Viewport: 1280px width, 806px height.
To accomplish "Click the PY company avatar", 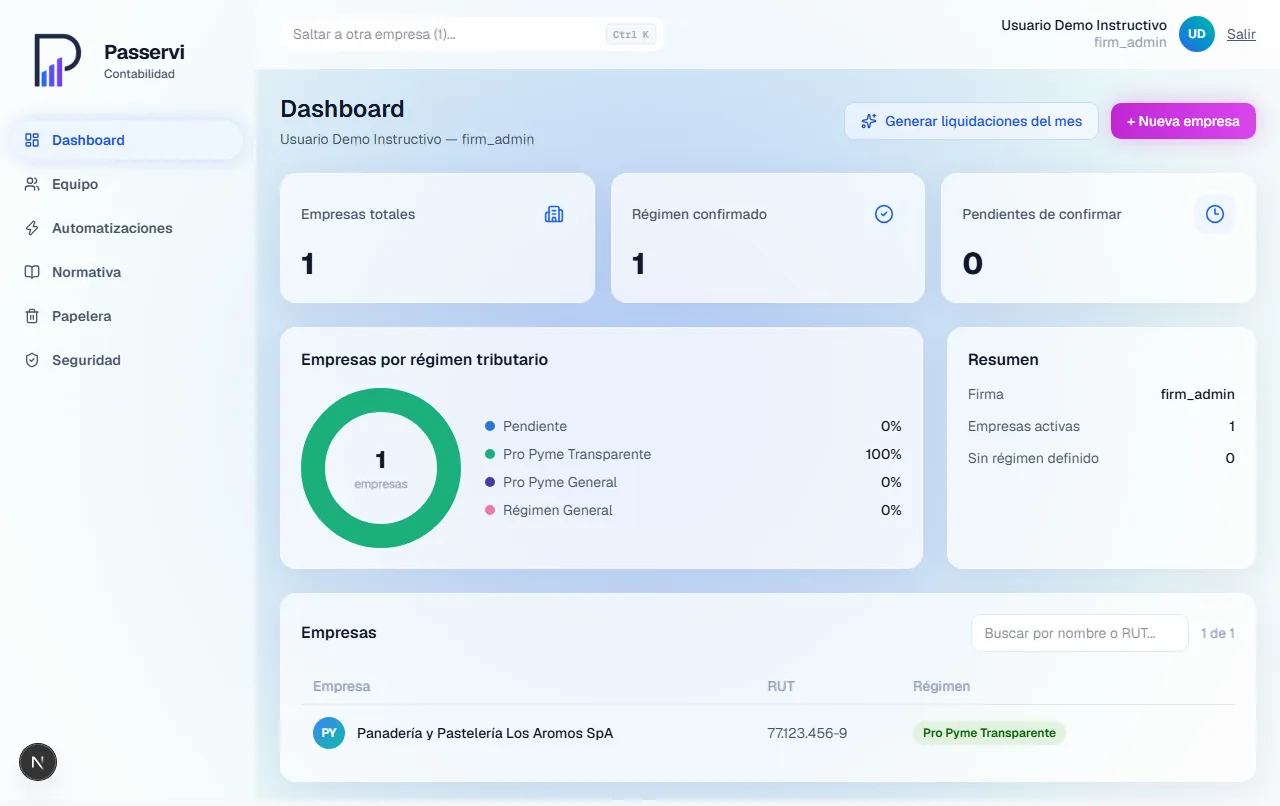I will coord(329,733).
